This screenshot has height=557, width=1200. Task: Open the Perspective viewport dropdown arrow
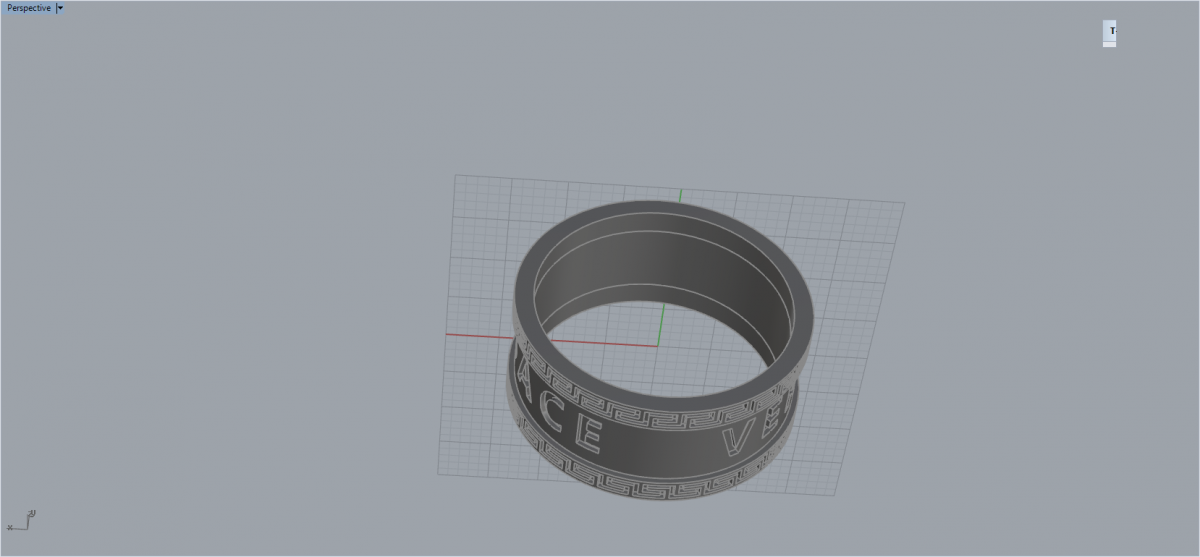[x=60, y=8]
